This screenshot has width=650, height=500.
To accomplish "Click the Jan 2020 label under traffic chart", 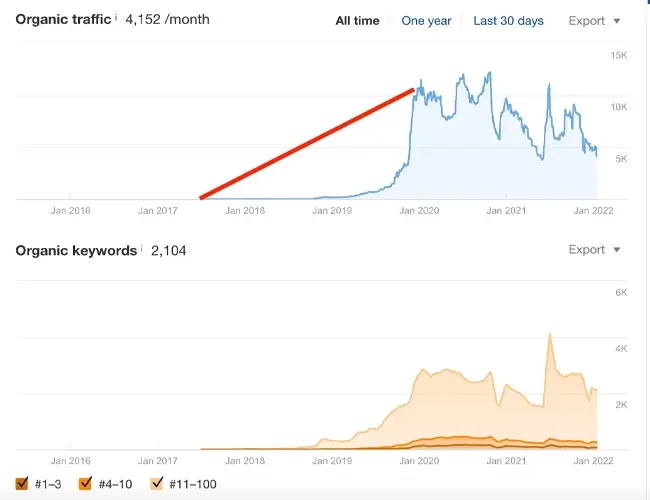I will pos(419,211).
